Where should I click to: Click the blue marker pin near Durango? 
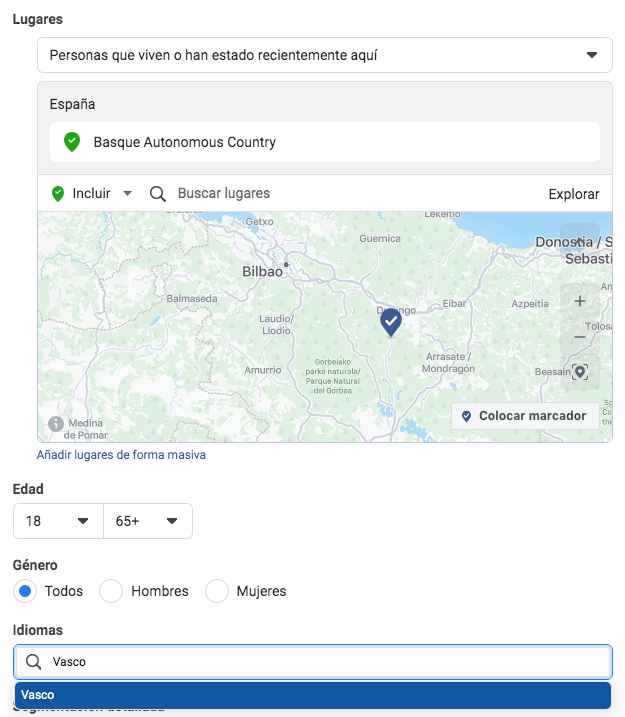[x=391, y=322]
